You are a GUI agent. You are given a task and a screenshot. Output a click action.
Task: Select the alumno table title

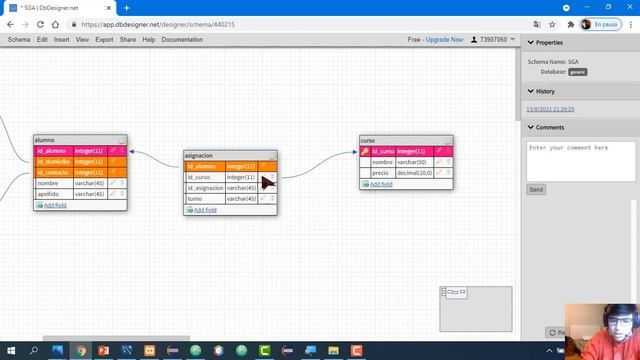coord(44,140)
